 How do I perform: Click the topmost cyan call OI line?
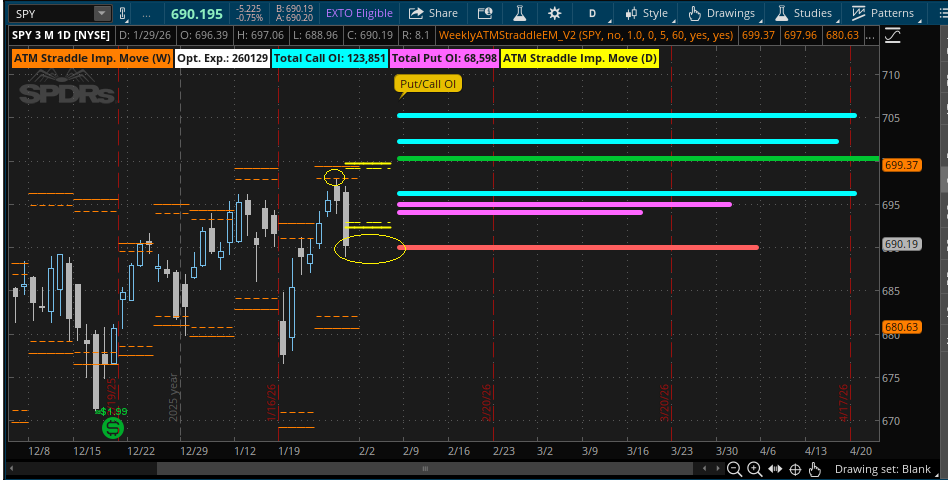(627, 115)
